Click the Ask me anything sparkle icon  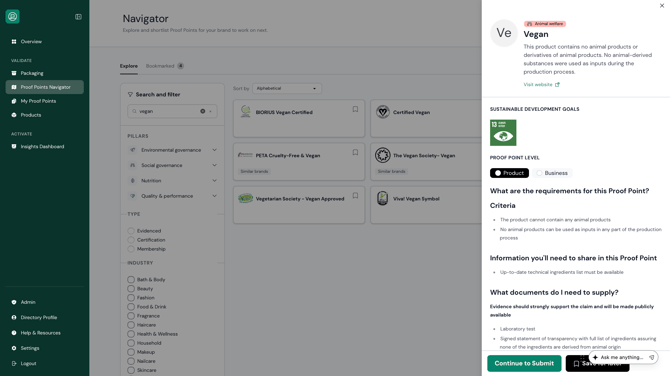tap(595, 357)
